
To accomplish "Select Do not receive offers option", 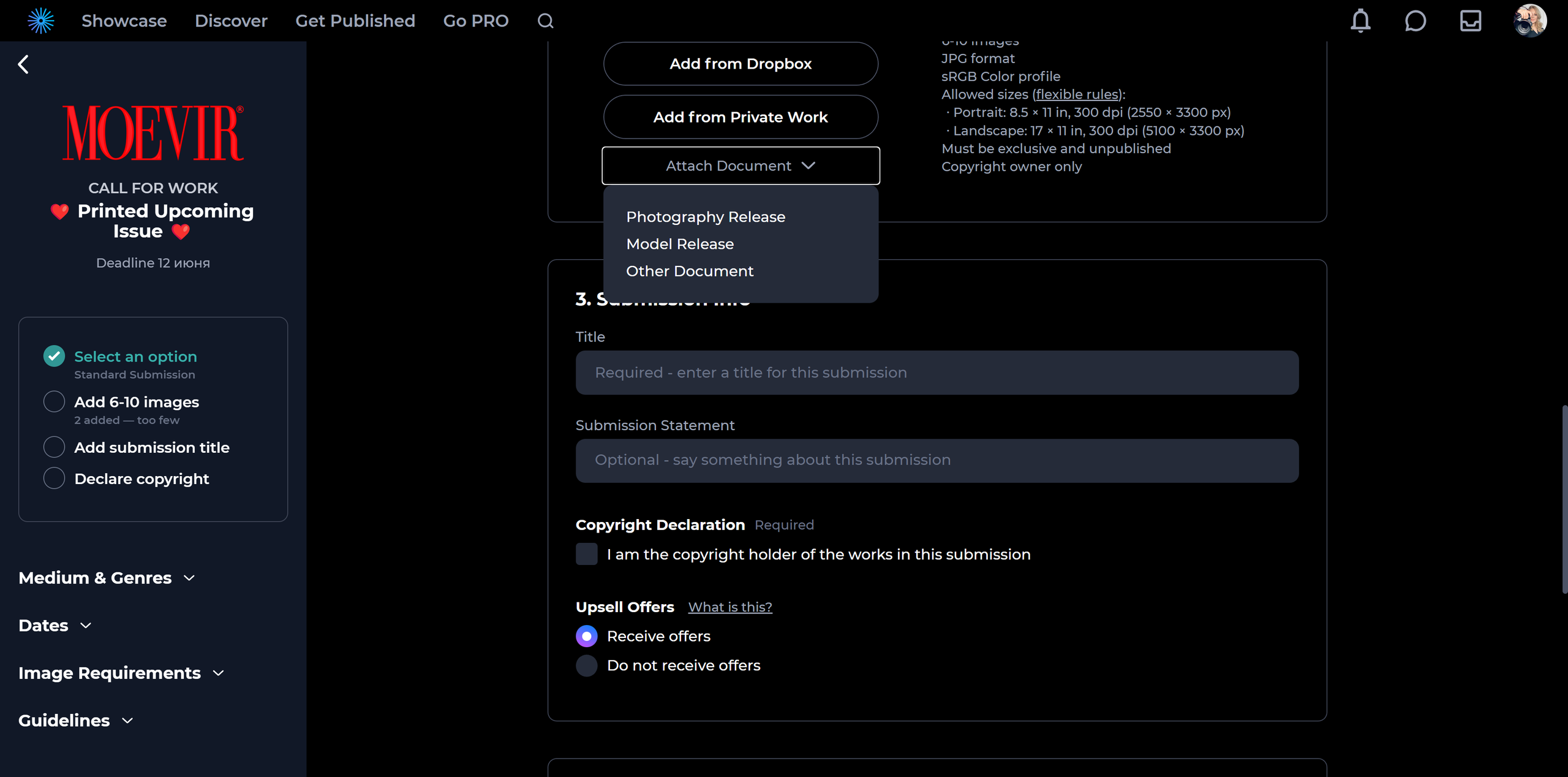I will pyautogui.click(x=586, y=665).
